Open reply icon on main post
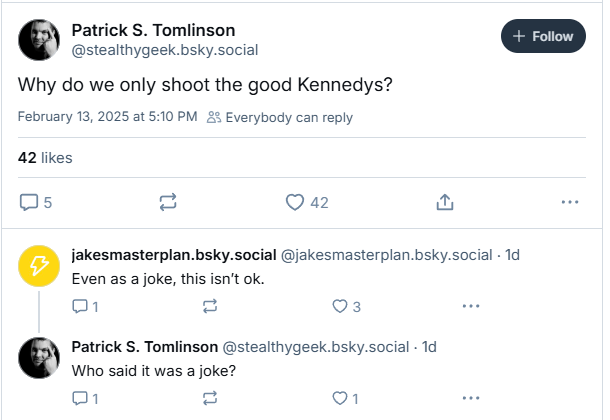Screen dimensions: 610x420 [35, 202]
